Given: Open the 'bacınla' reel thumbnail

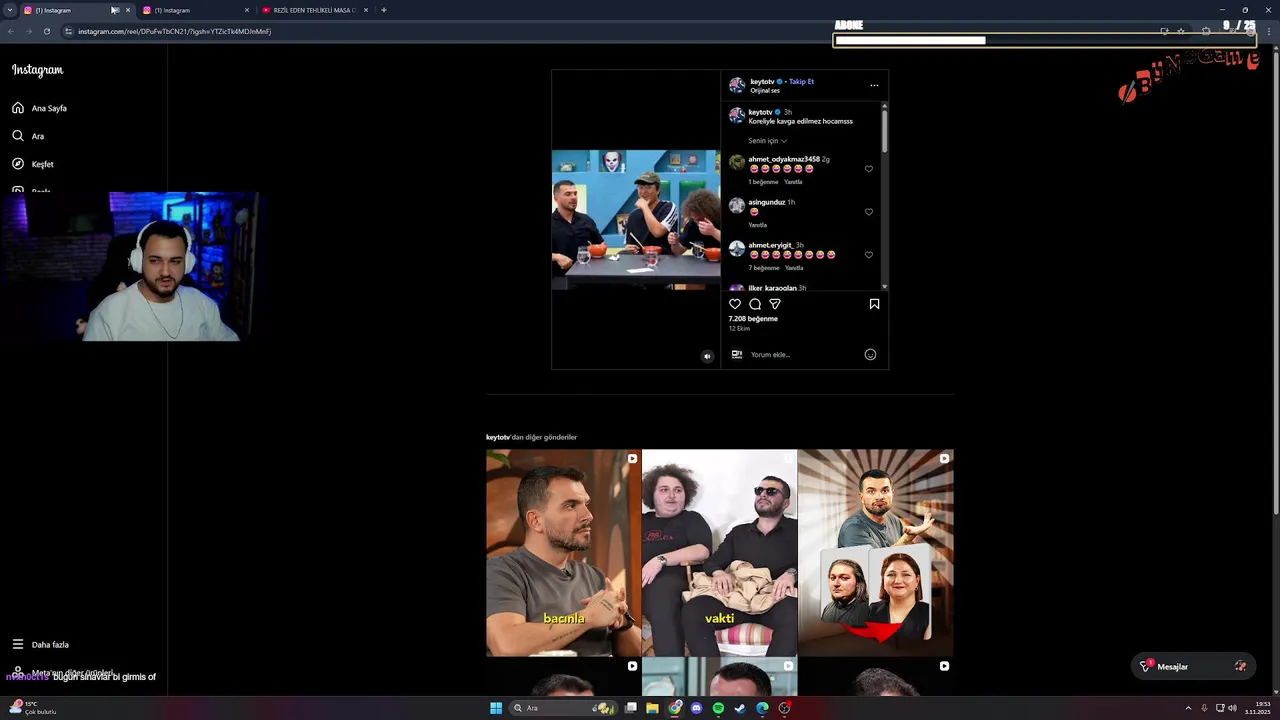Looking at the screenshot, I should pos(563,553).
